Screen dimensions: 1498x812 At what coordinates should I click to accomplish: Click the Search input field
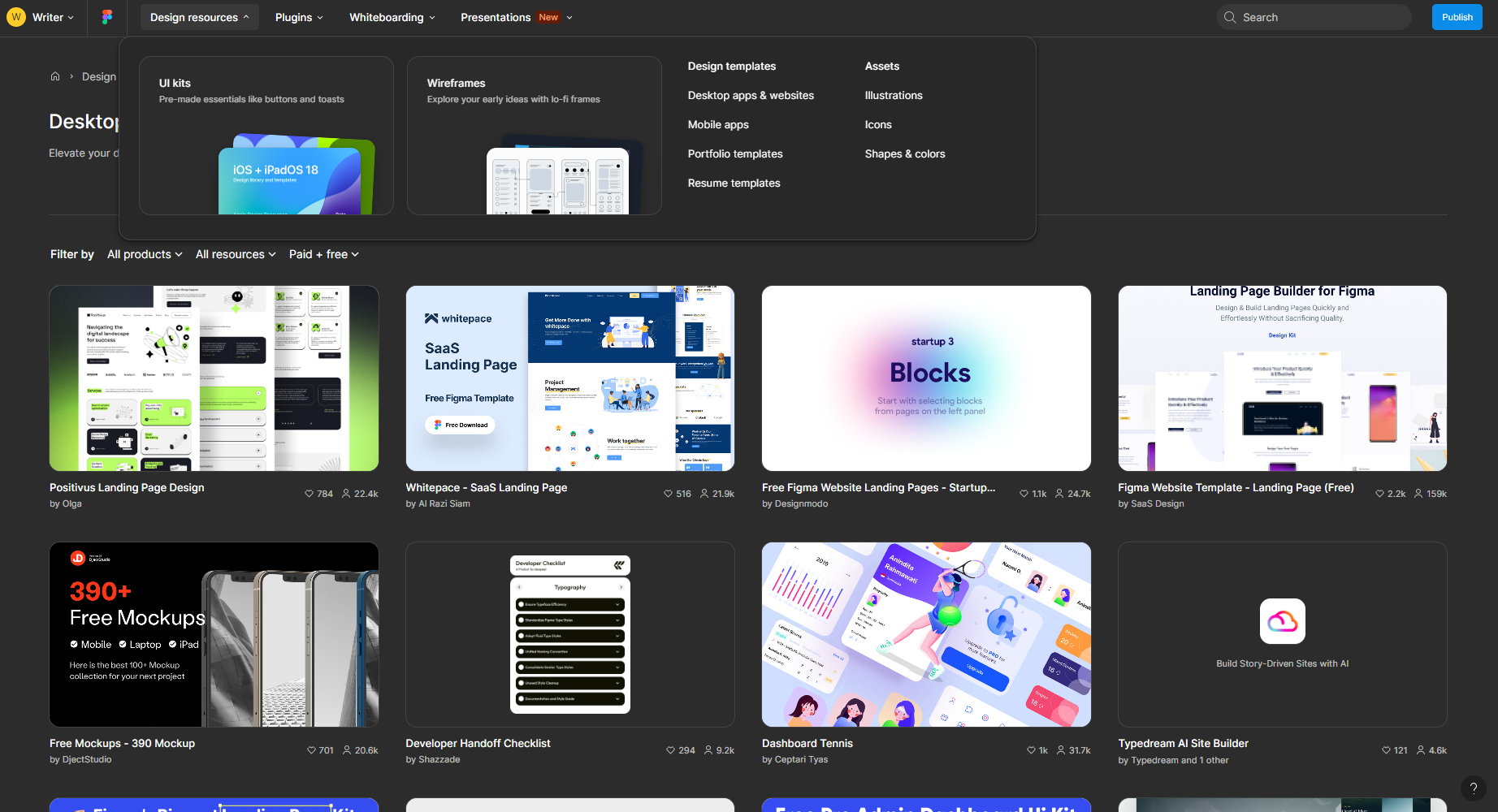tap(1314, 17)
